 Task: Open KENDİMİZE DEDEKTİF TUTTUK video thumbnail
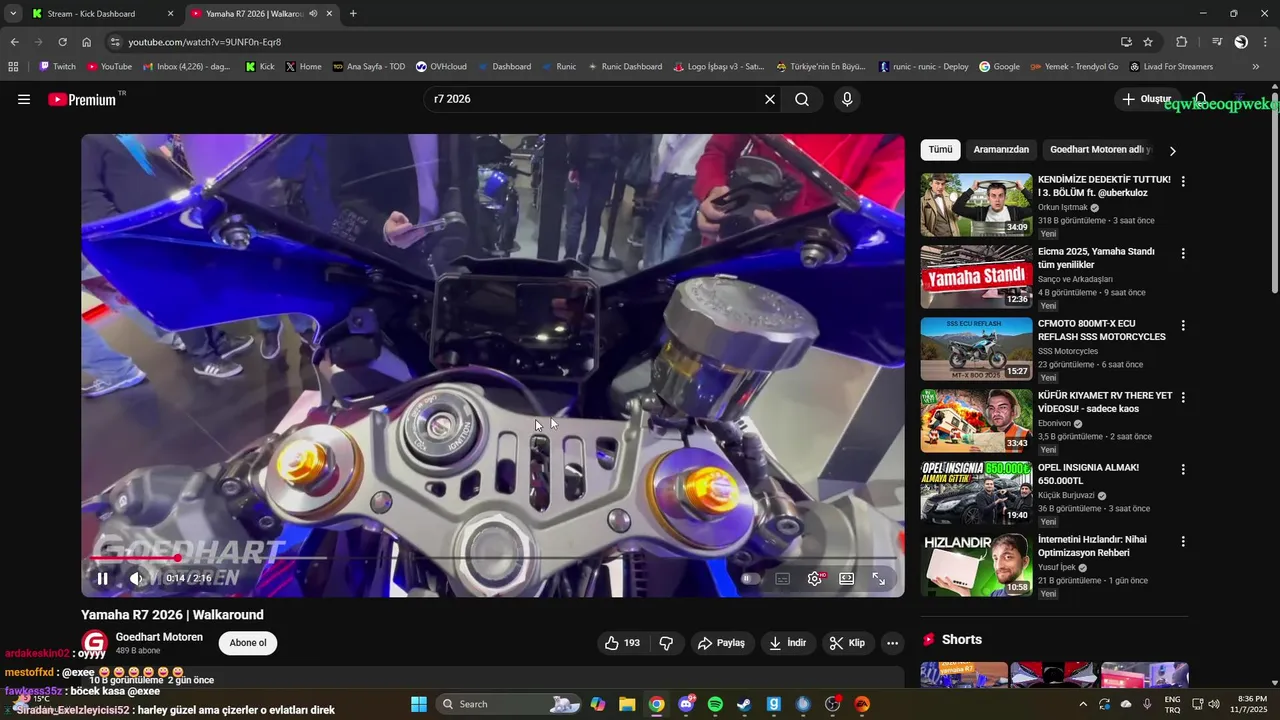click(x=976, y=205)
